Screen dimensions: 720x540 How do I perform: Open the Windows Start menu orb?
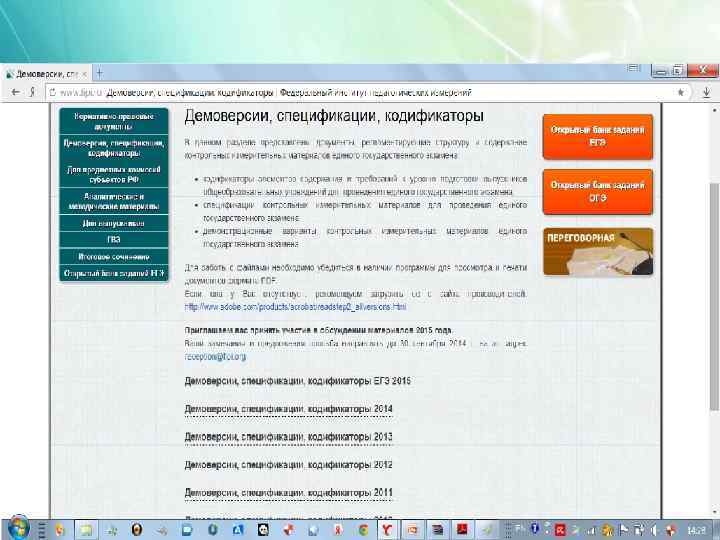point(17,528)
